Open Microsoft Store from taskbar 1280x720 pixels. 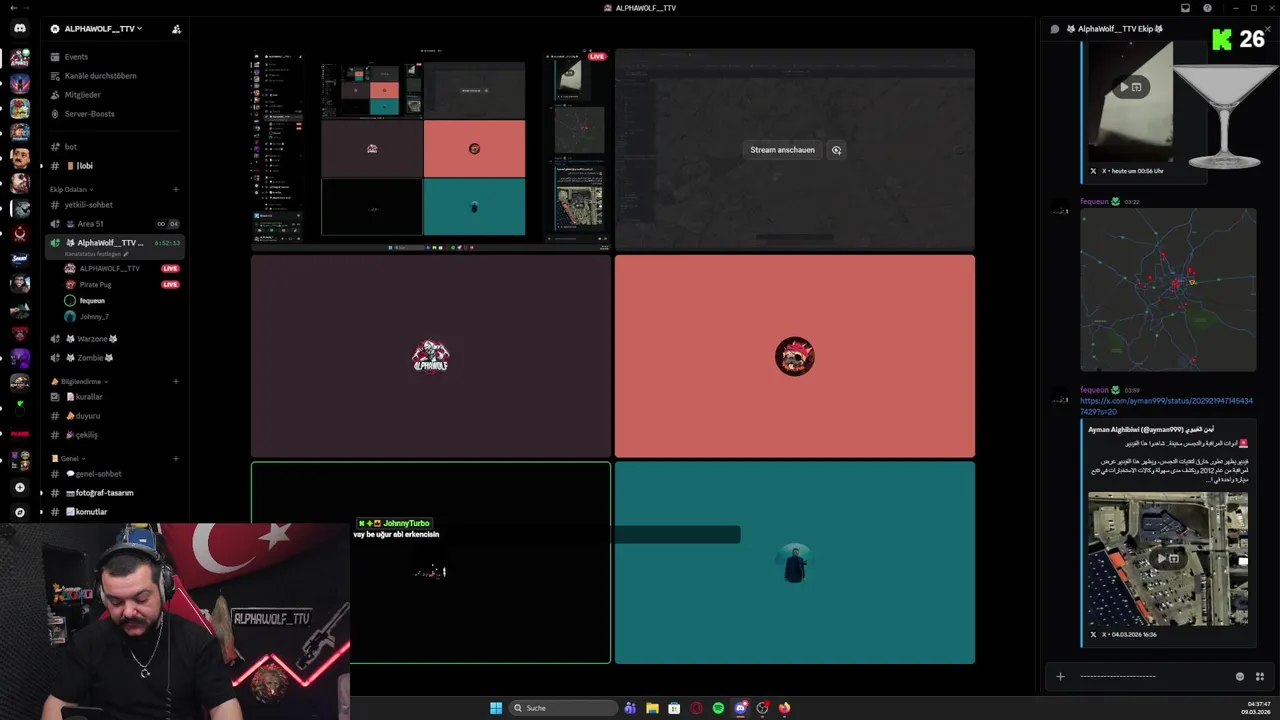tap(674, 708)
